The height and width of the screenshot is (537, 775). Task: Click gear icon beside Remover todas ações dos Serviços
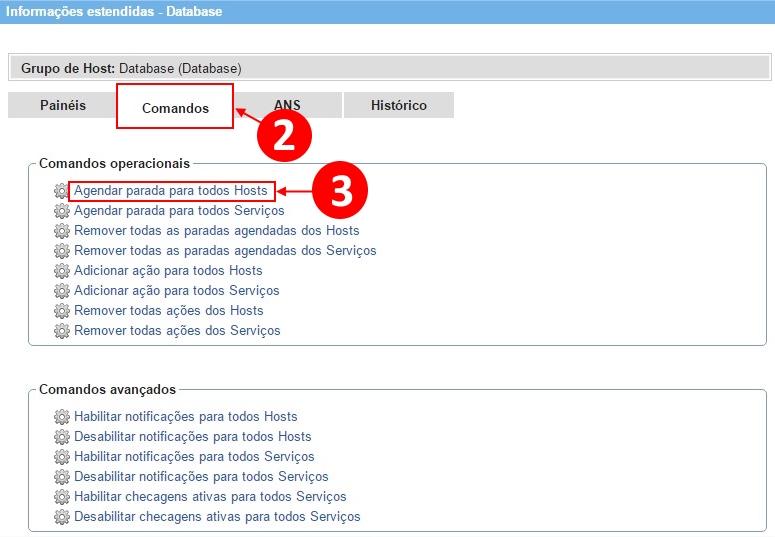pos(62,331)
